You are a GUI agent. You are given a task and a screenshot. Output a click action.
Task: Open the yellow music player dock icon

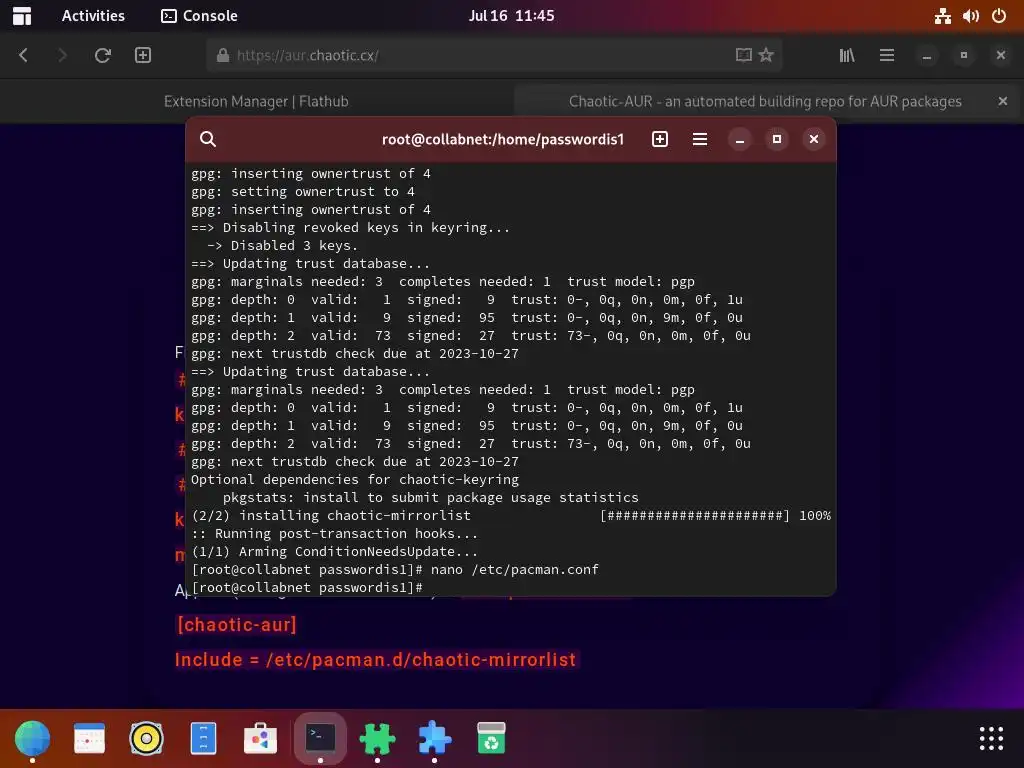[146, 739]
